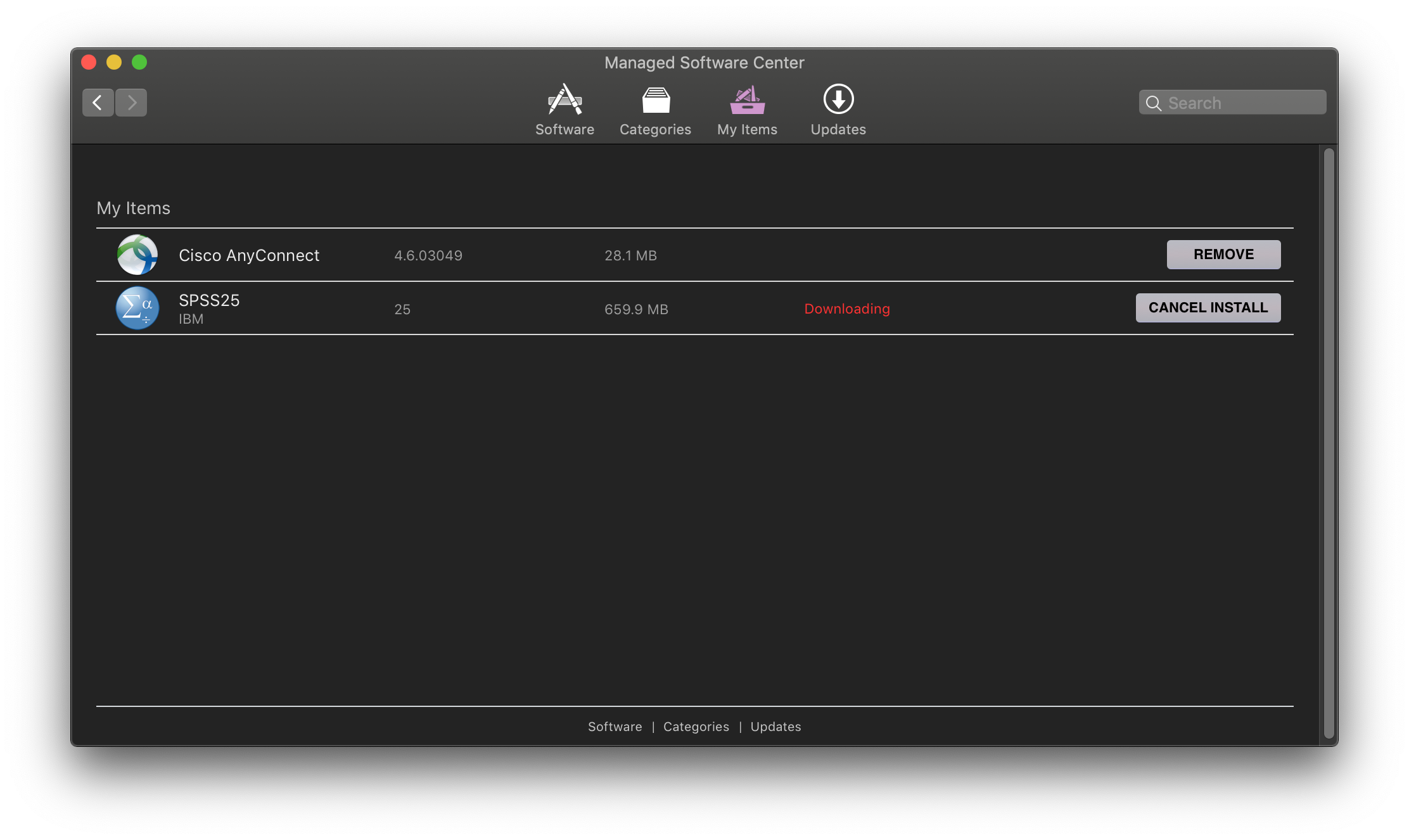Click the Software footer link
1409x840 pixels.
615,727
